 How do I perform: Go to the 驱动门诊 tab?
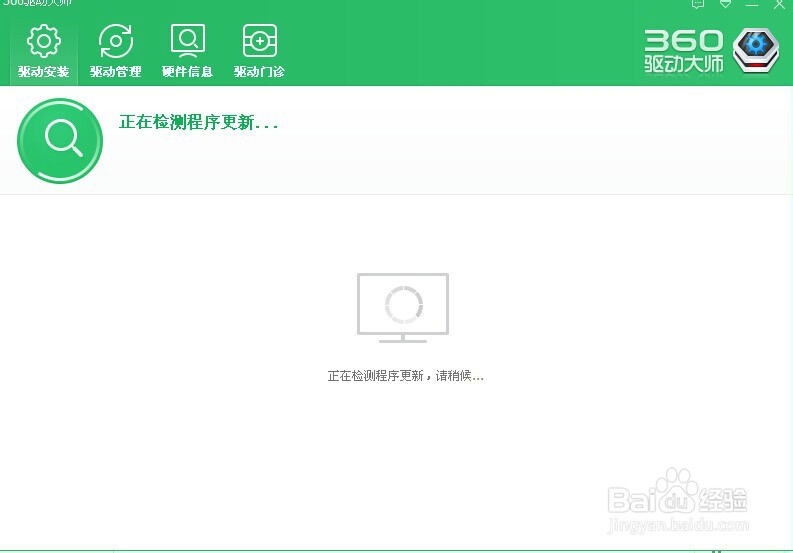[259, 51]
